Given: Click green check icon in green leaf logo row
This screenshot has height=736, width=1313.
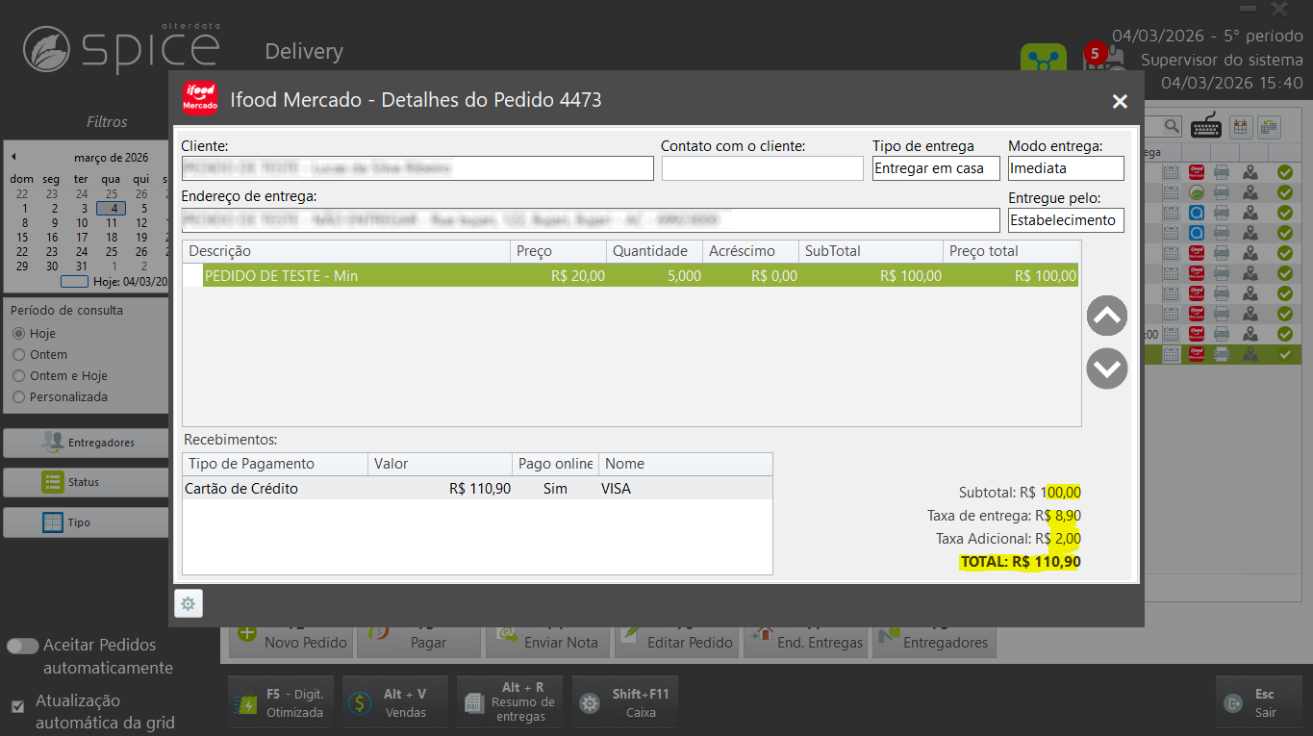Looking at the screenshot, I should pos(1285,193).
